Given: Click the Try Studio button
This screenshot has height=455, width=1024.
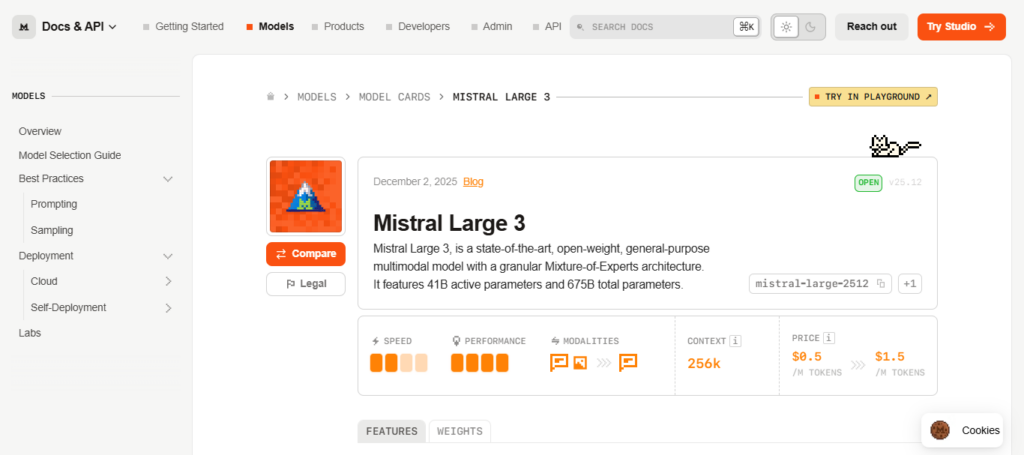Looking at the screenshot, I should 961,27.
